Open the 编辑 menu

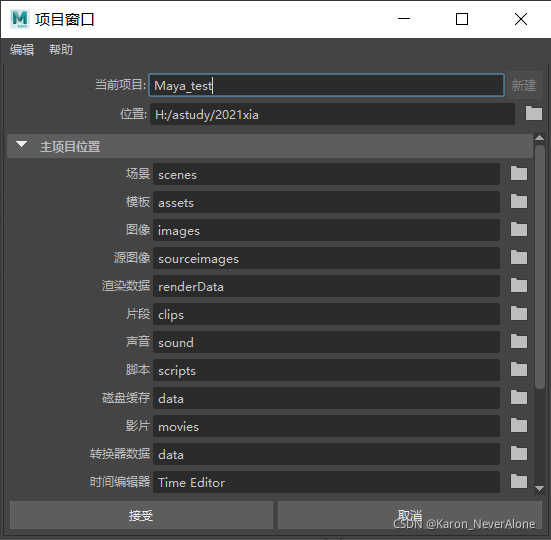[22, 50]
